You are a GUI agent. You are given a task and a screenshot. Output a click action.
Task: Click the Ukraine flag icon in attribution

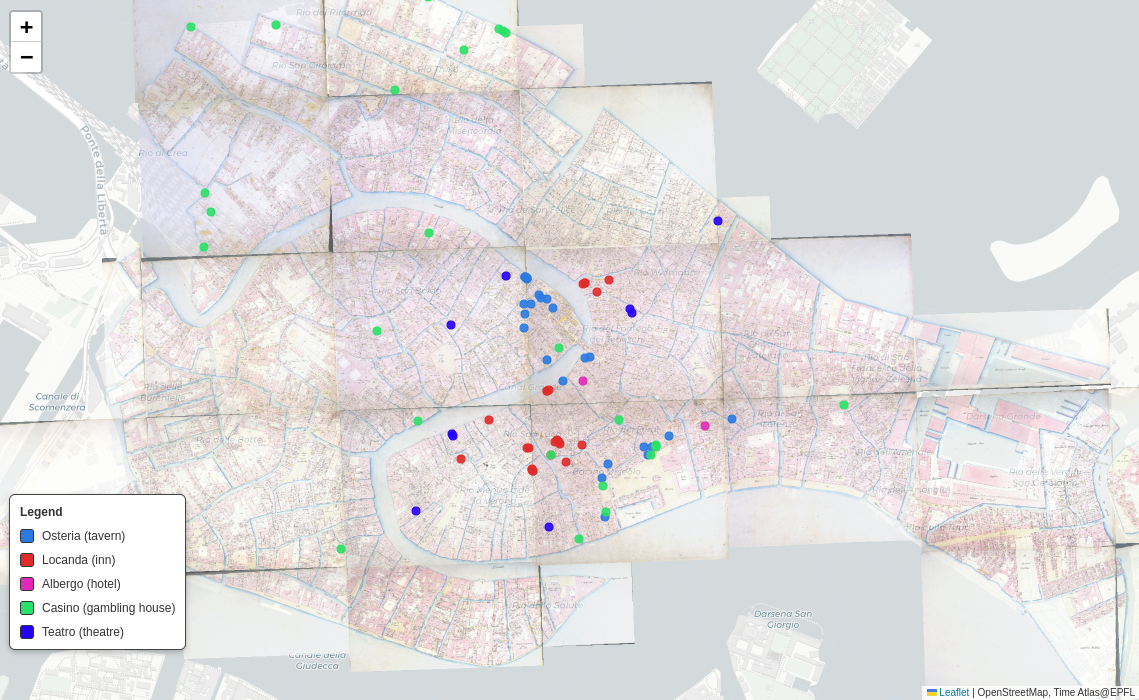tap(932, 692)
